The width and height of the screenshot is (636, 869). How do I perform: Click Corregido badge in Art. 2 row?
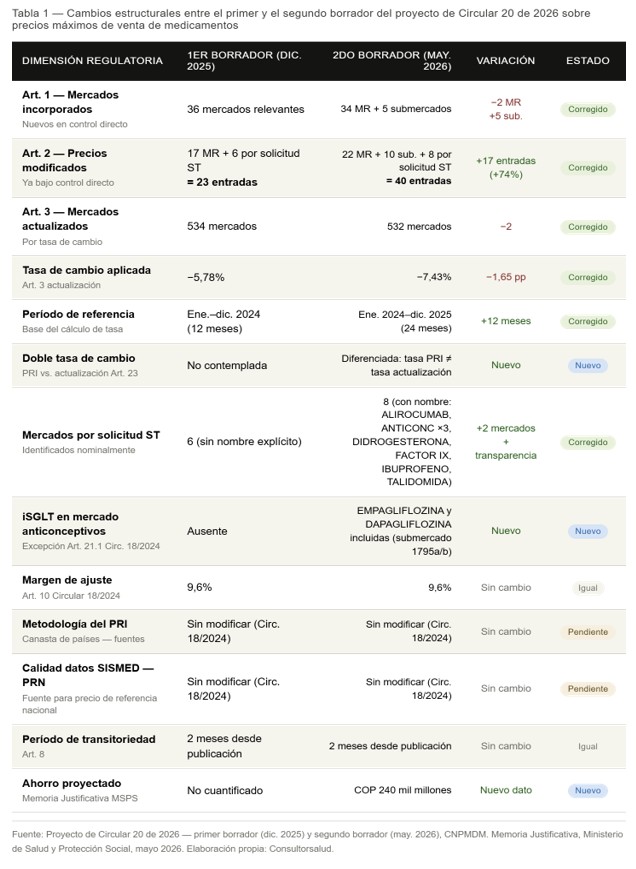(x=587, y=168)
